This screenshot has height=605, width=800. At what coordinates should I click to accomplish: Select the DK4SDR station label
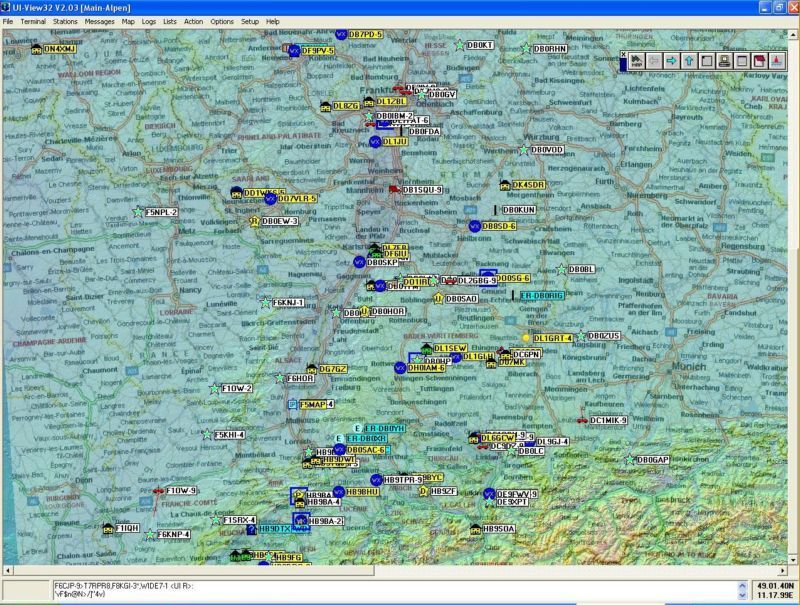coord(528,185)
